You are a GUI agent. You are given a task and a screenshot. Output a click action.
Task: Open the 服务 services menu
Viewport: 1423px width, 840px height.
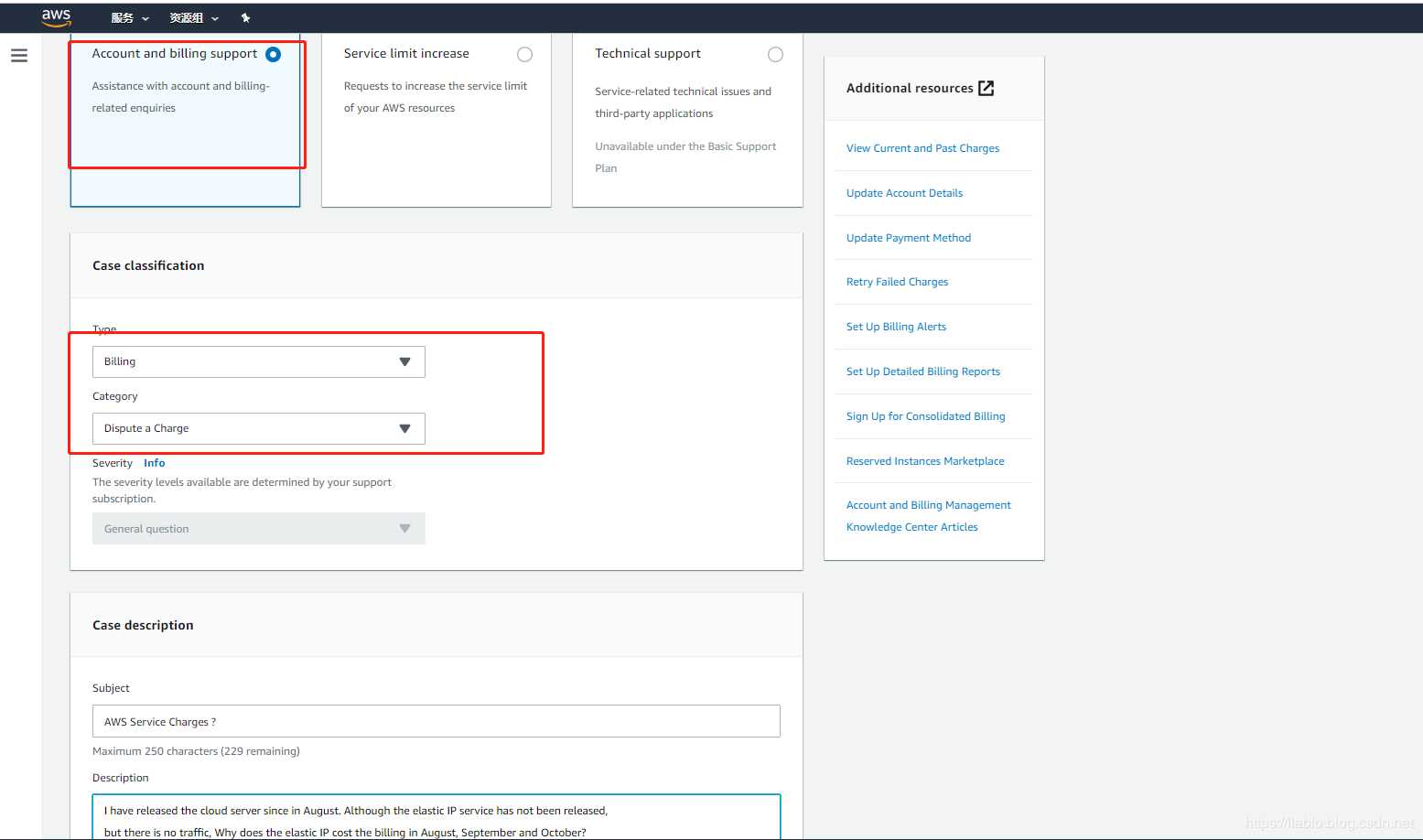click(x=130, y=17)
